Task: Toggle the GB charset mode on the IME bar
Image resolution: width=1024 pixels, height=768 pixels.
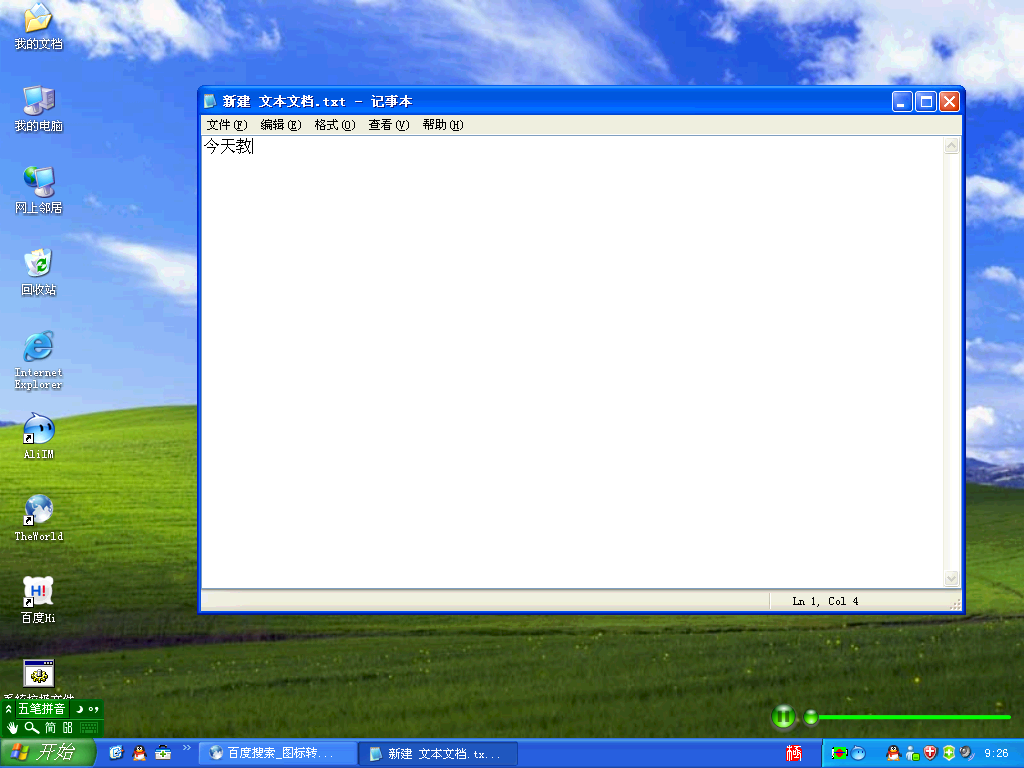Action: pos(67,728)
